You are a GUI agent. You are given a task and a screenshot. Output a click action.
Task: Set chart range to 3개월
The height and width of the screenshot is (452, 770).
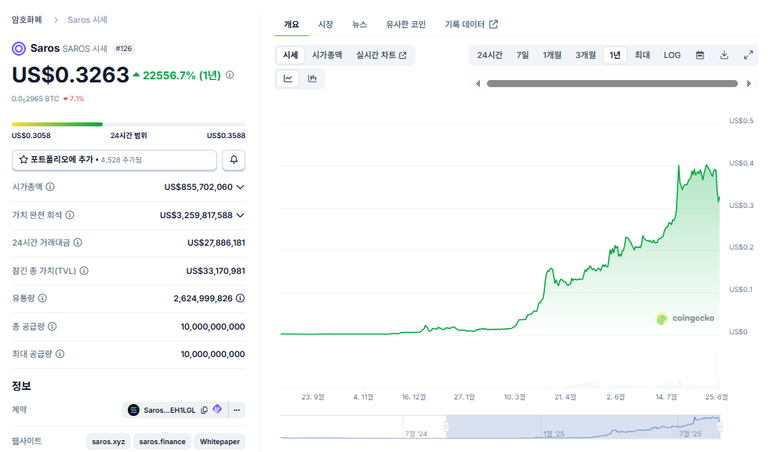pos(585,55)
